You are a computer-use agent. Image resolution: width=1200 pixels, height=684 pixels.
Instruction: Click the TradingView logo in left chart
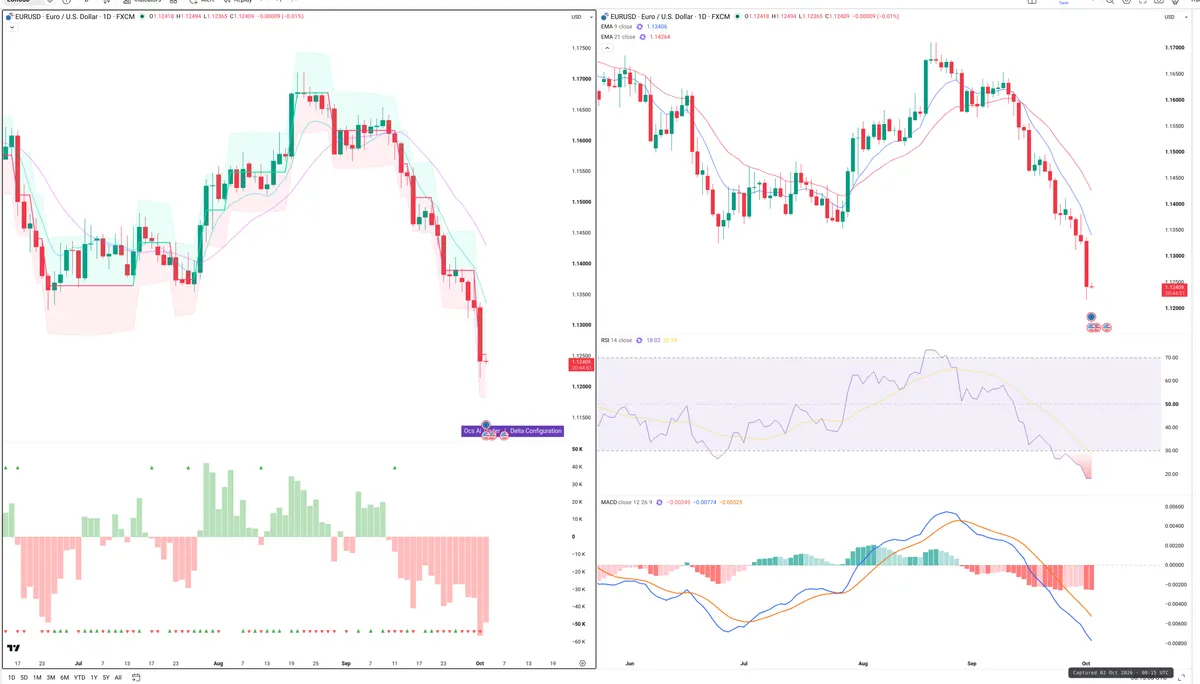tap(14, 649)
